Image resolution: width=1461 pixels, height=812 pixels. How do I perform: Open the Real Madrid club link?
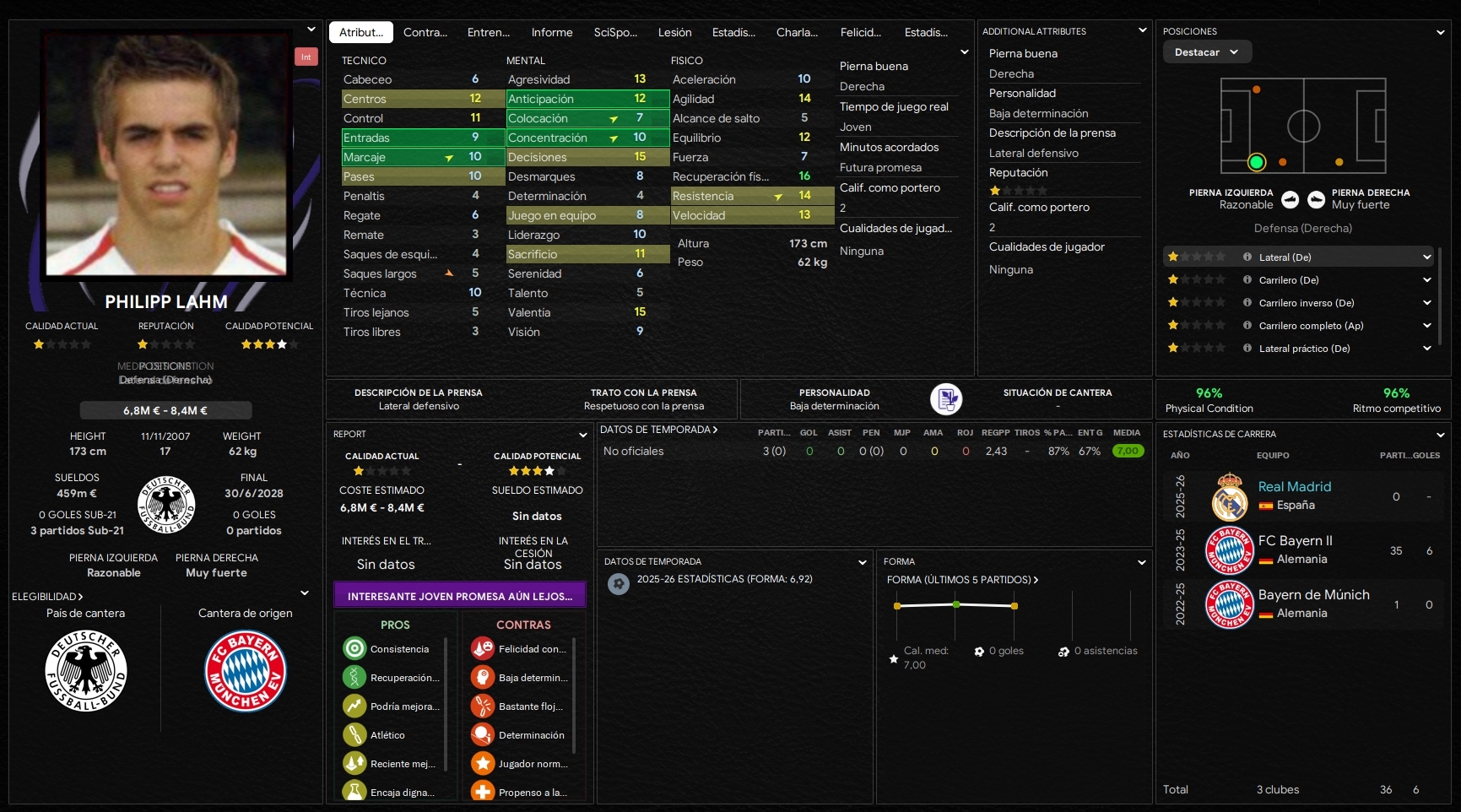point(1295,486)
